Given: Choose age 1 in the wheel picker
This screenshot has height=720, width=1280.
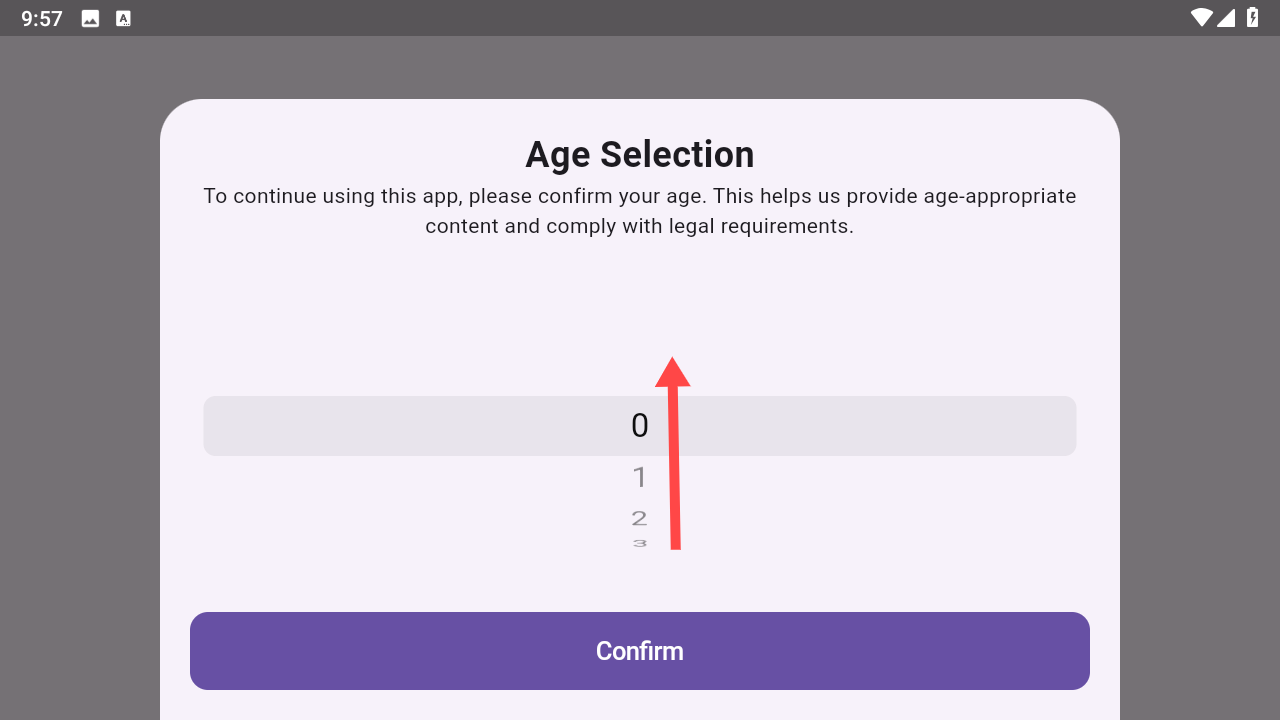Looking at the screenshot, I should tap(640, 478).
